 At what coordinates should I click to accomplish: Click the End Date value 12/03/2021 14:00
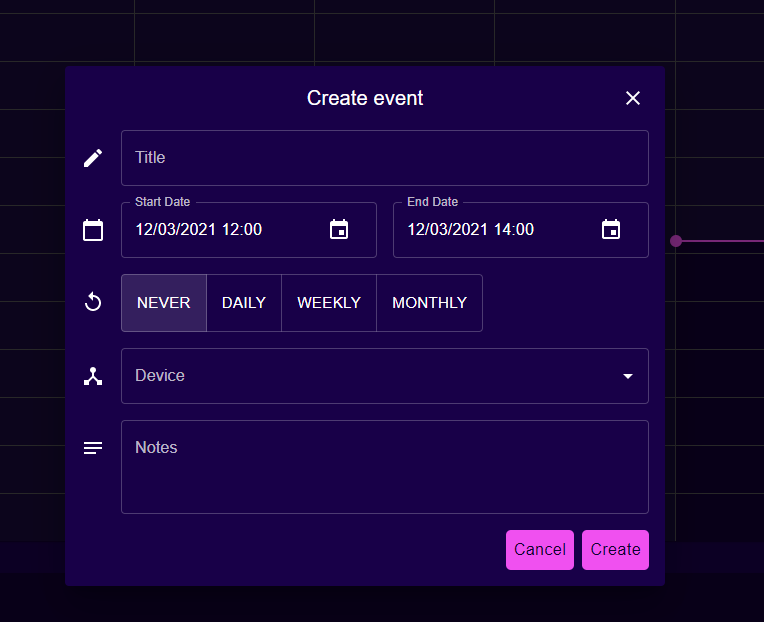(x=471, y=229)
